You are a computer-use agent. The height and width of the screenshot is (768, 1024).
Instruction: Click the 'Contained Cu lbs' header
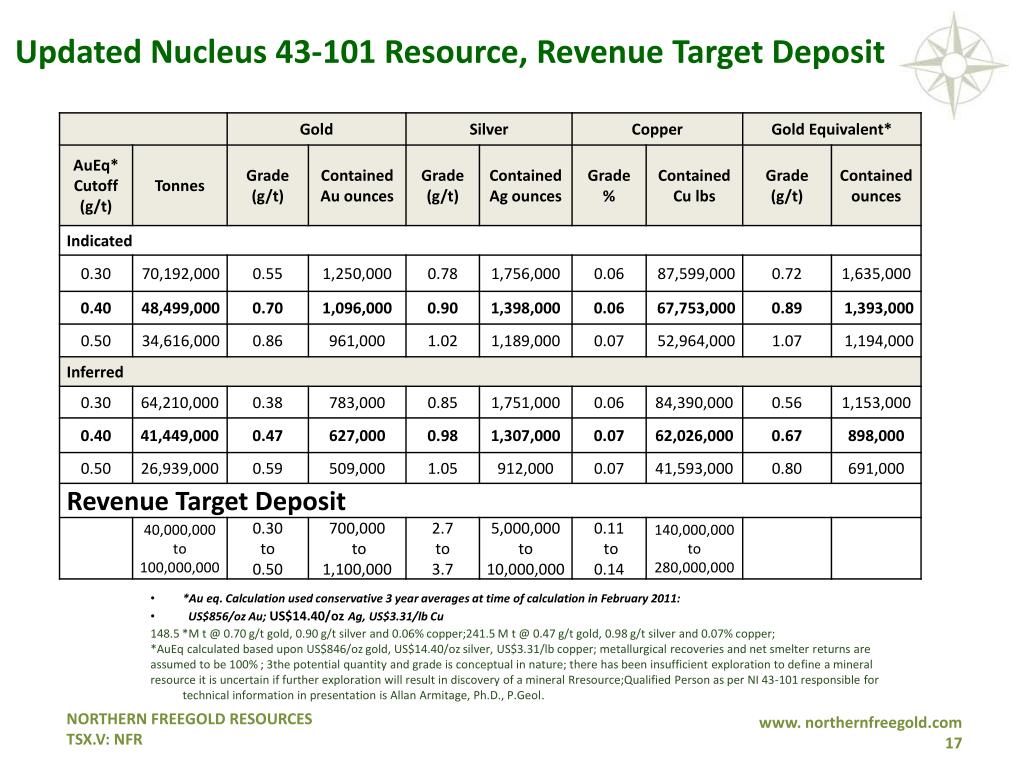pos(694,185)
